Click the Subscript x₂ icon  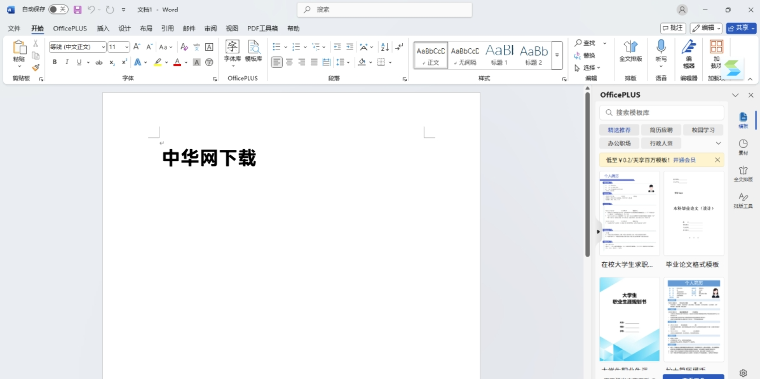click(111, 62)
